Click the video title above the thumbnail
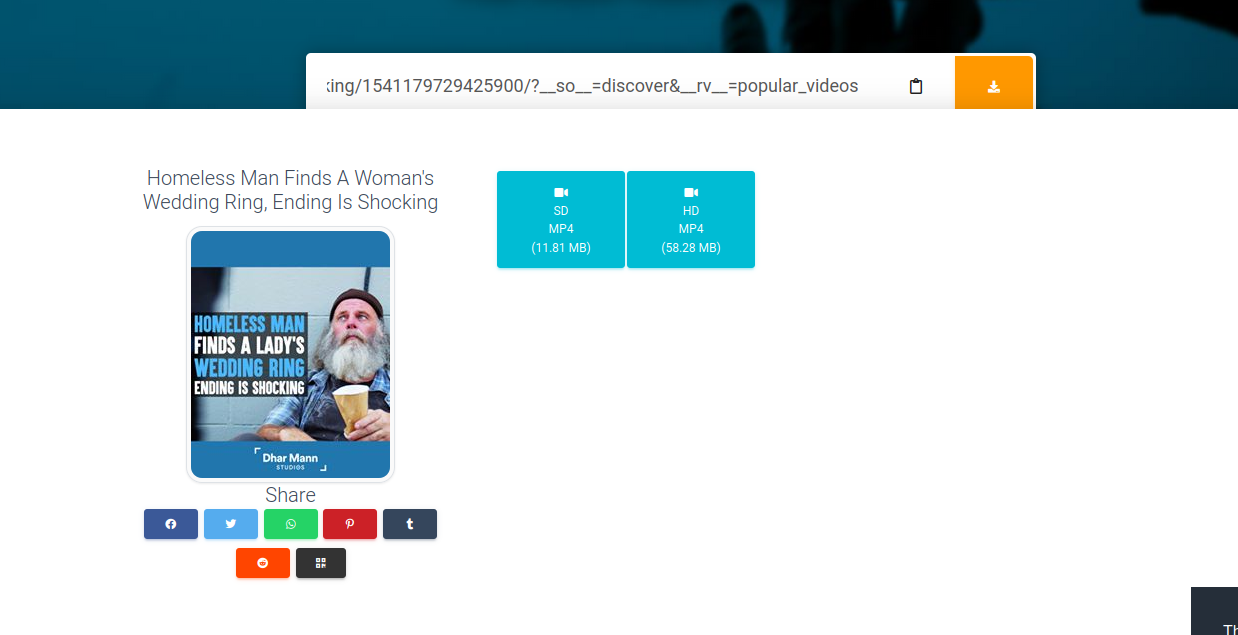The width and height of the screenshot is (1238, 635). point(290,190)
